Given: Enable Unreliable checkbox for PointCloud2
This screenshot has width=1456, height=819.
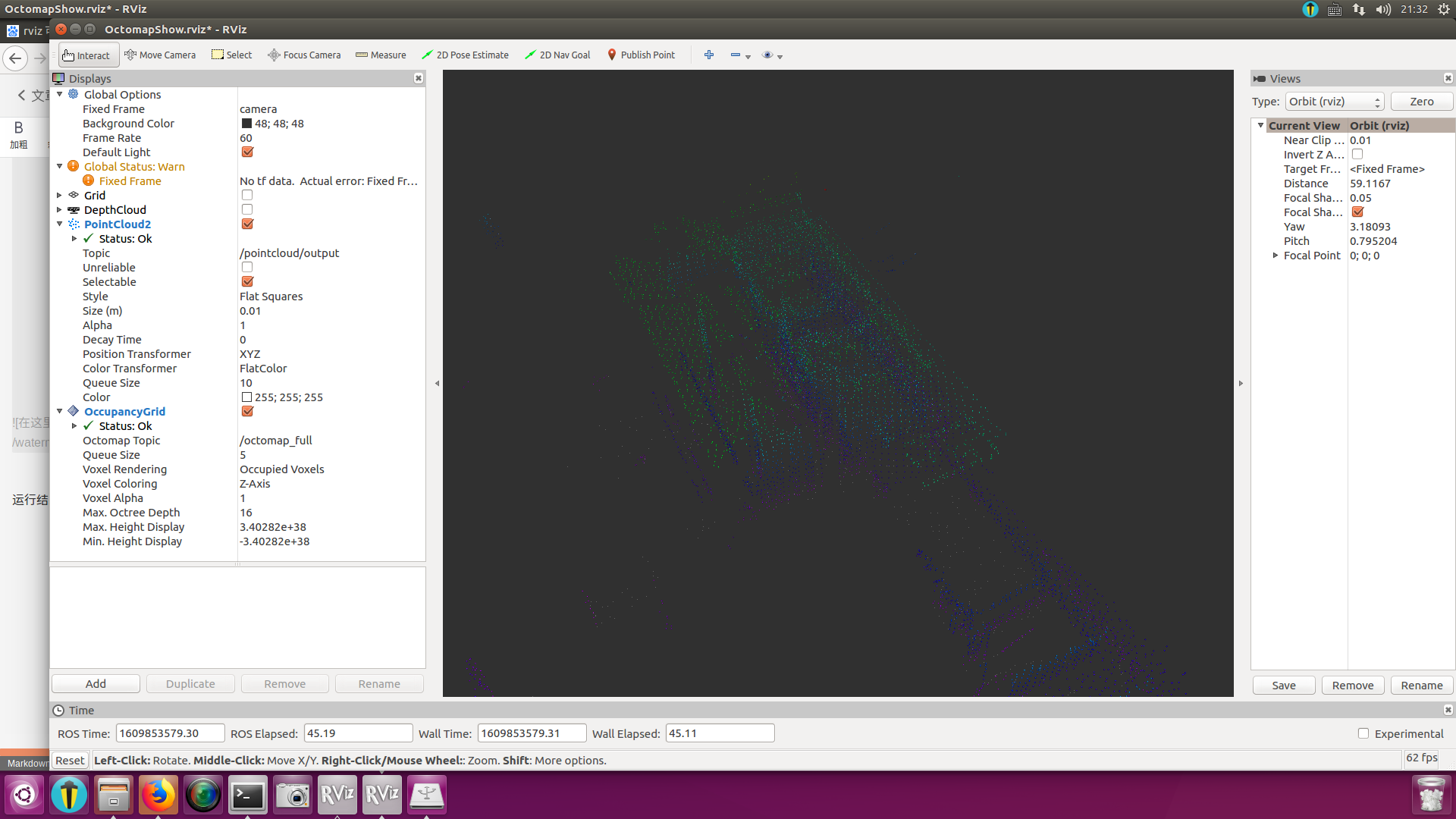Looking at the screenshot, I should tap(247, 267).
